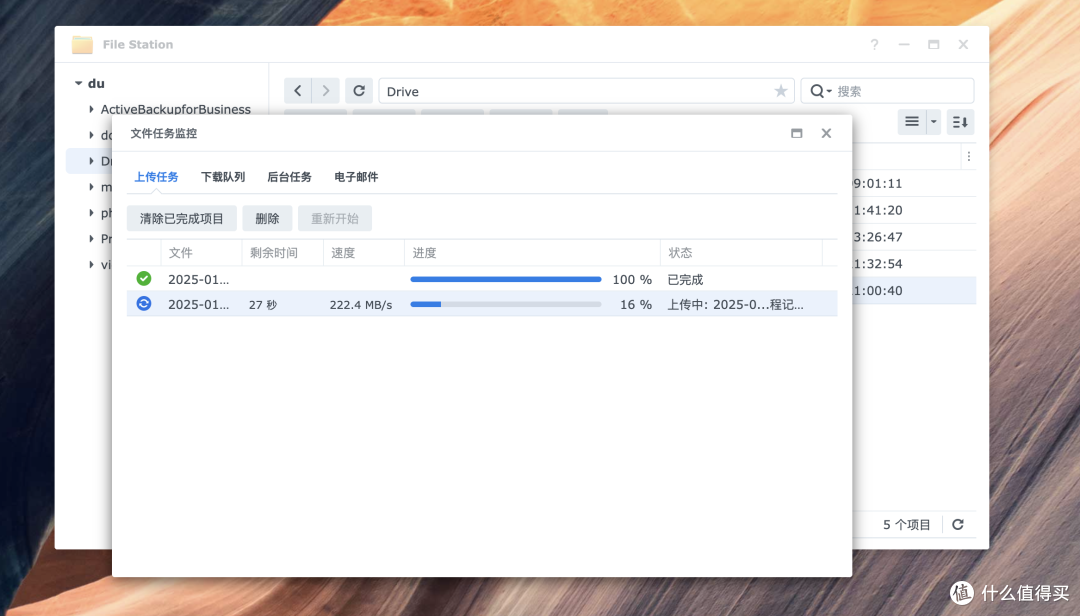Click the 27 秒 remaining time

(x=263, y=305)
